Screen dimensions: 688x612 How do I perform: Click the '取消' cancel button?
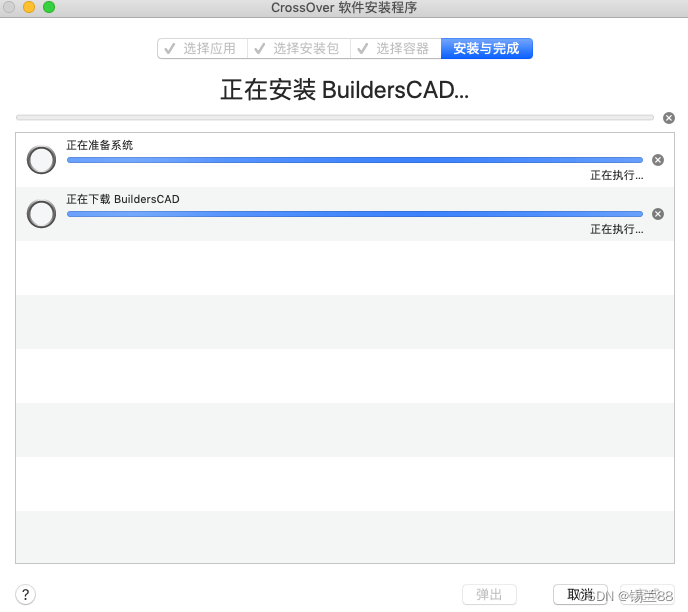580,595
